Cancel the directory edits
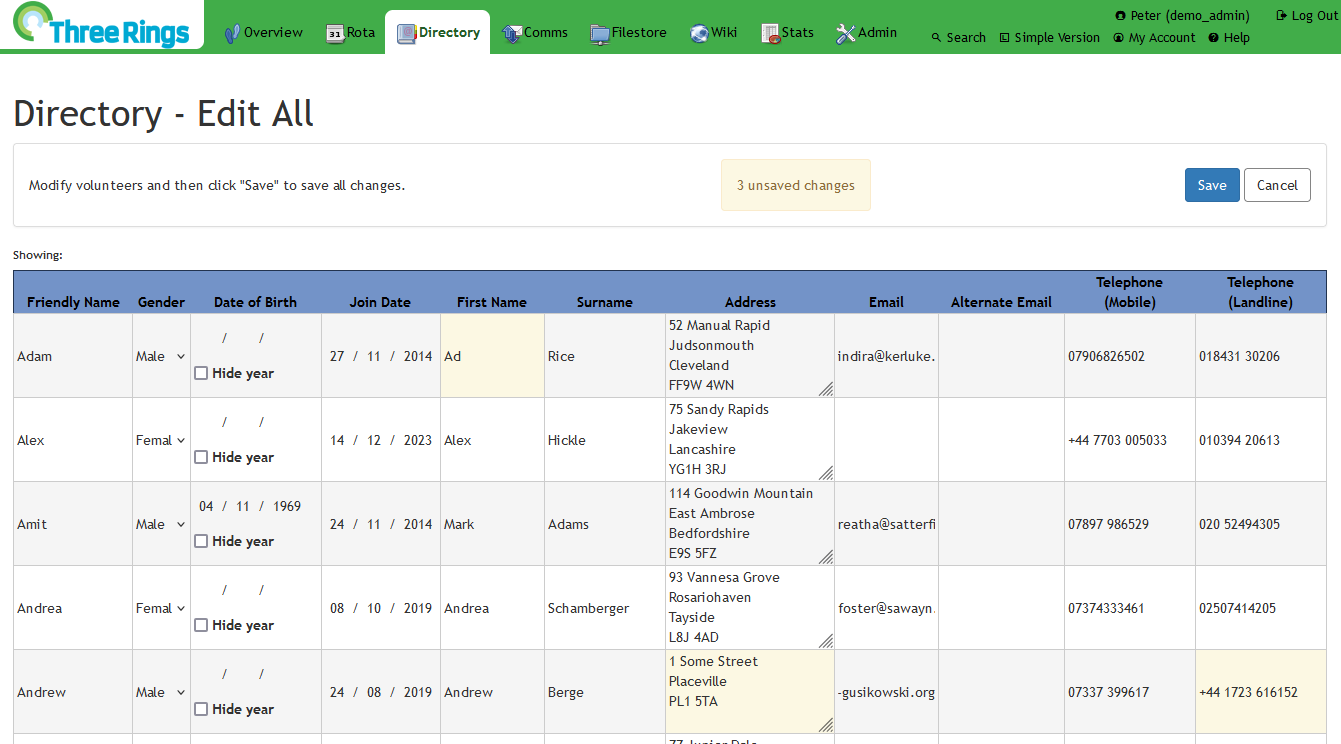 click(1277, 185)
